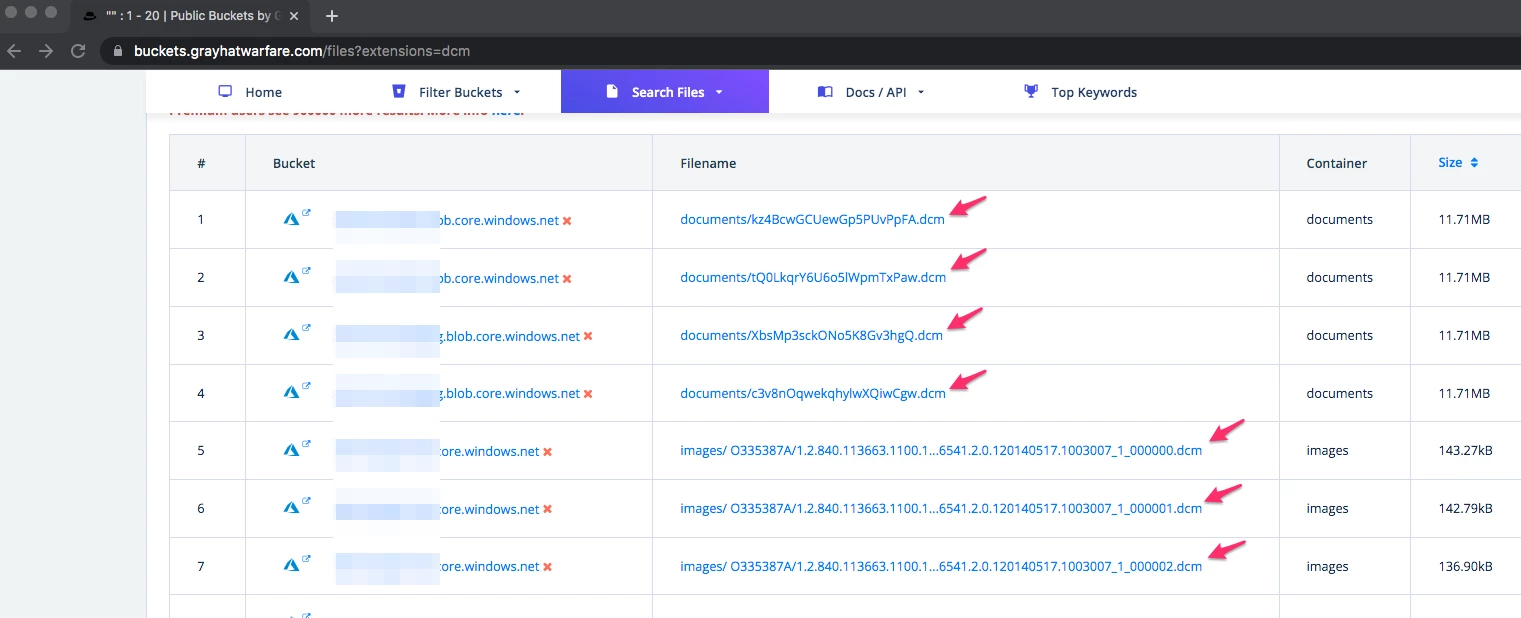Viewport: 1521px width, 618px height.
Task: Open file ending 1003007_1_000001.dcm
Action: (940, 509)
